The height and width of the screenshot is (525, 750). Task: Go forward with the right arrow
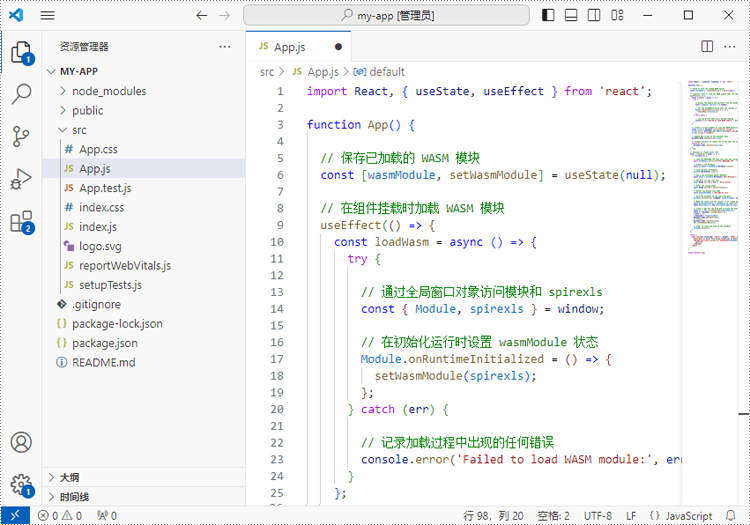(225, 15)
